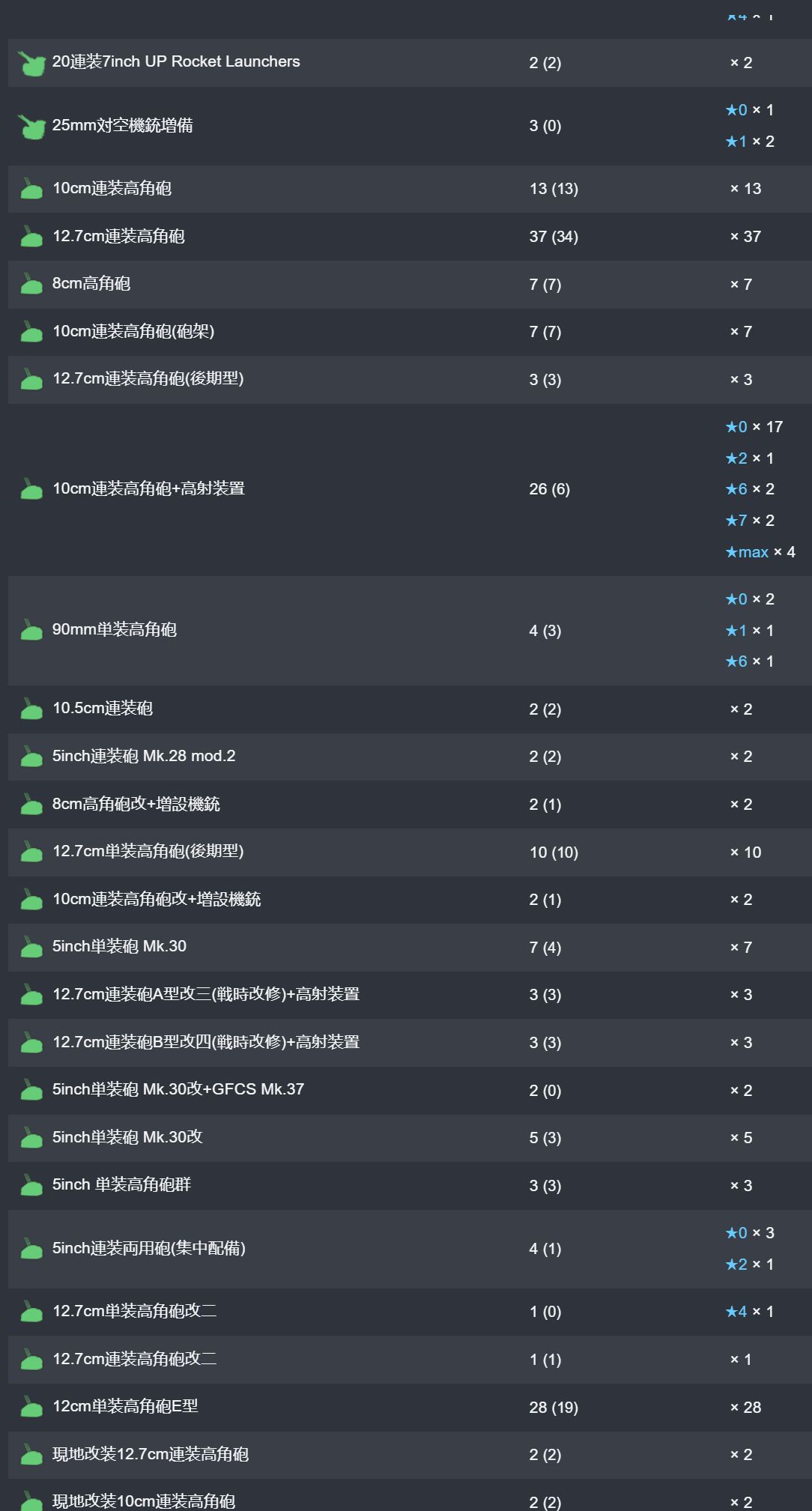Screen dimensions: 812x1511
Task: Click the icon beside 5inch単装砲 Mk.30改 (without GFCS)
Action: (31, 1138)
